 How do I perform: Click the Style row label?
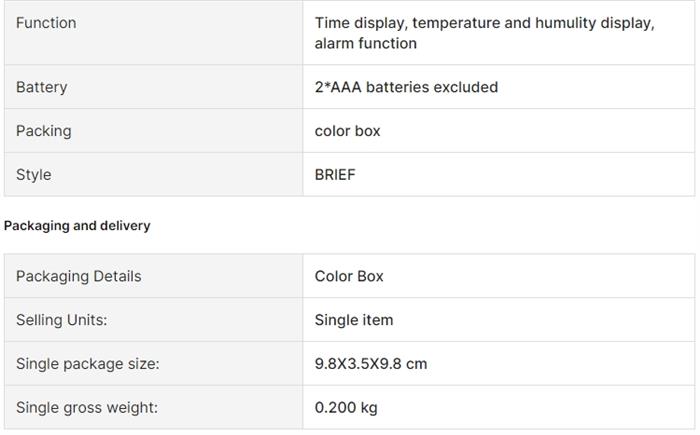(33, 174)
